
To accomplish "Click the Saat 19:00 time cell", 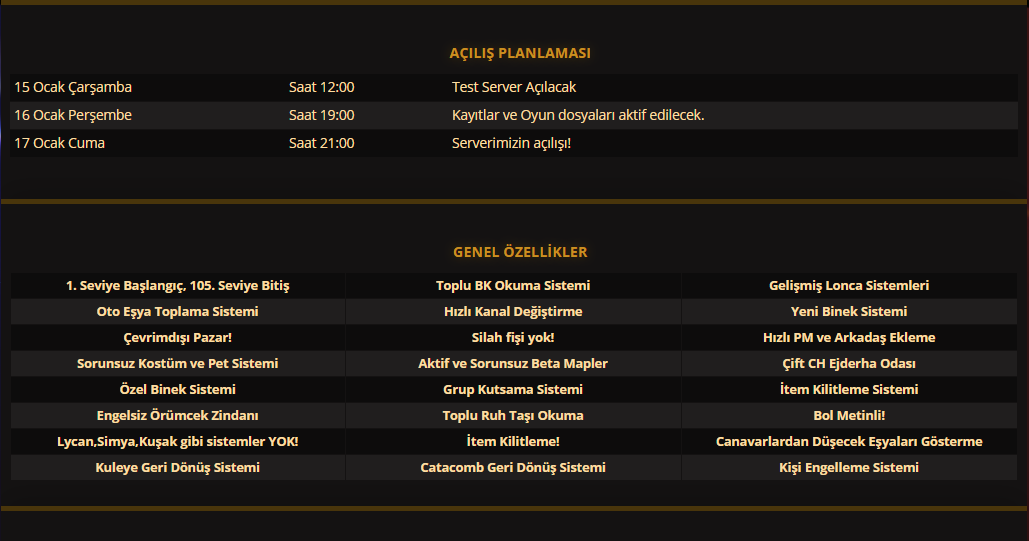I will pos(322,115).
